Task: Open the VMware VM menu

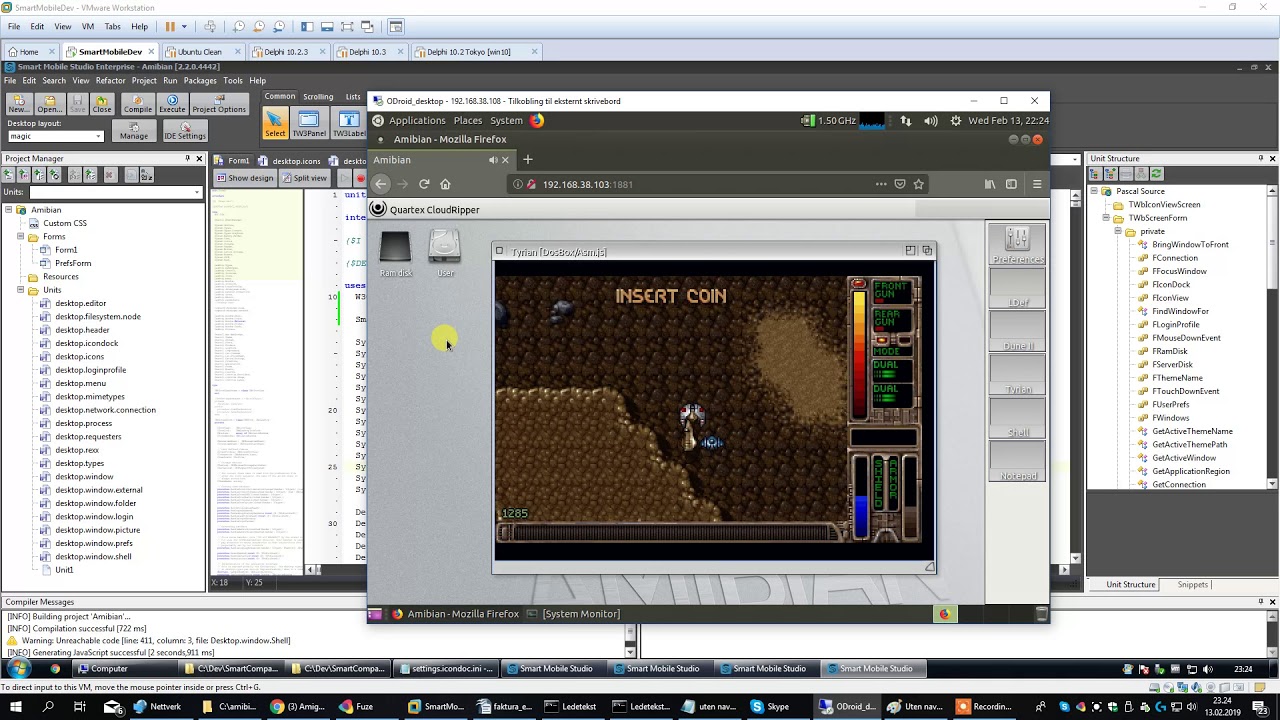Action: click(88, 26)
